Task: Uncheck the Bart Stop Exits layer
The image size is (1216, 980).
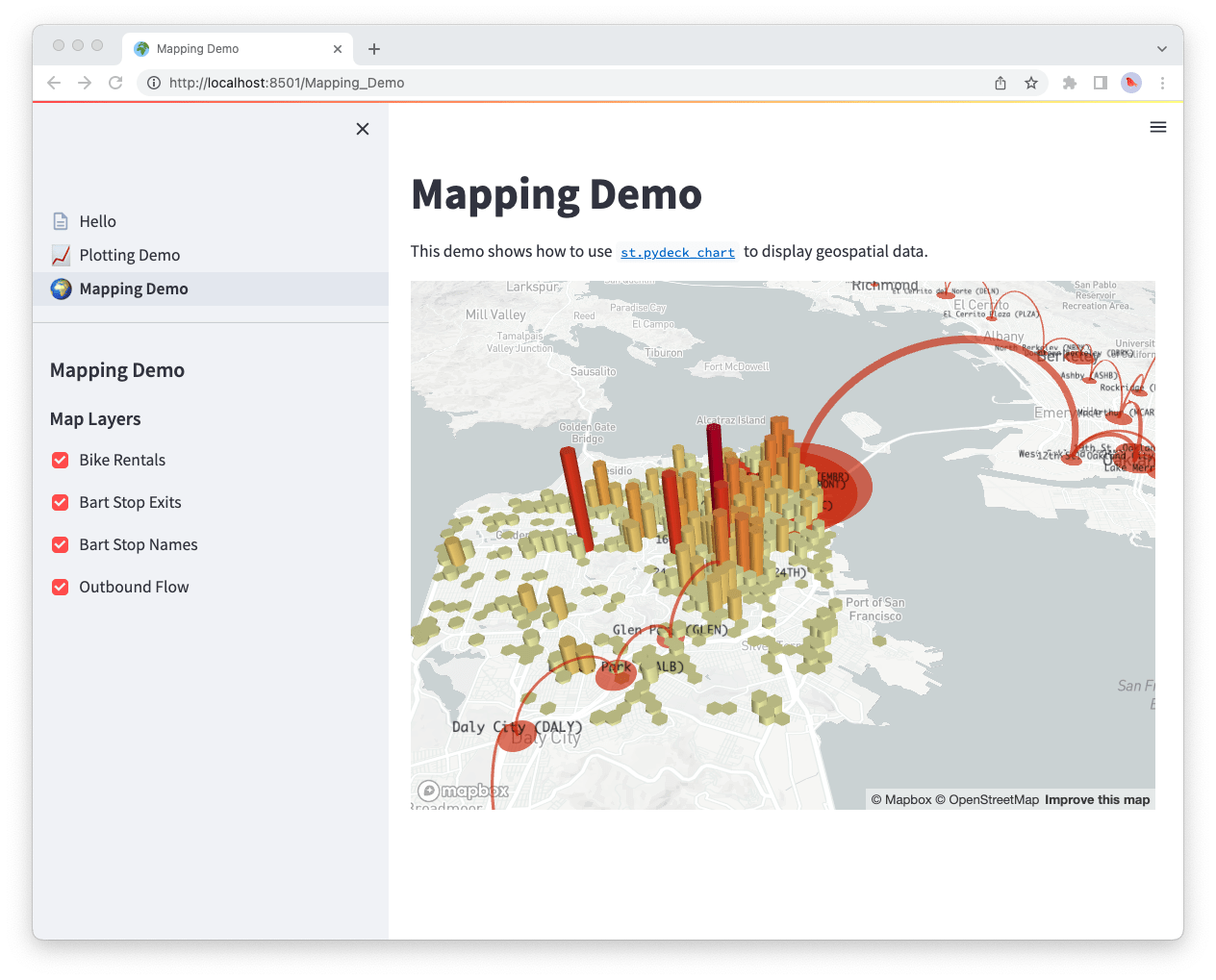Action: 60,502
